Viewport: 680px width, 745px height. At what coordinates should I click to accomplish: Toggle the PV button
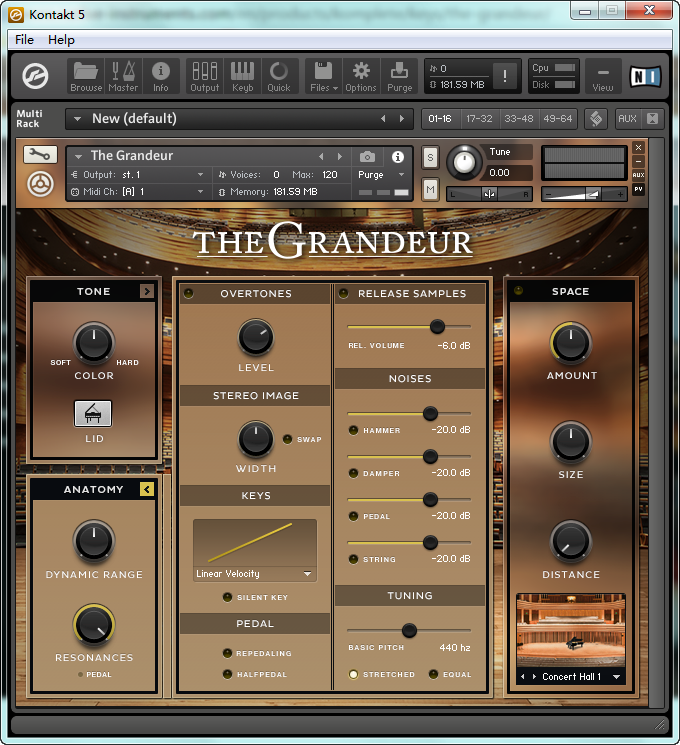639,189
